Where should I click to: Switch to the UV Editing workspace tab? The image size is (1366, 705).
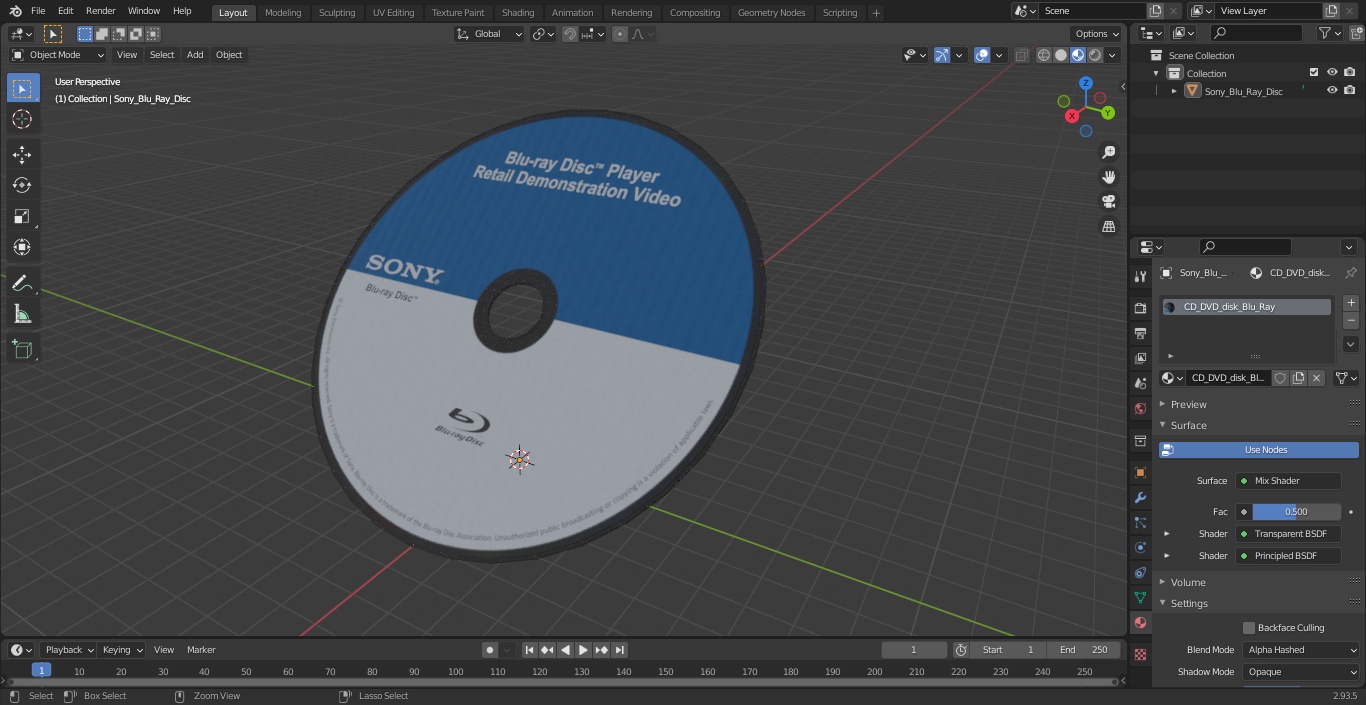[x=393, y=12]
